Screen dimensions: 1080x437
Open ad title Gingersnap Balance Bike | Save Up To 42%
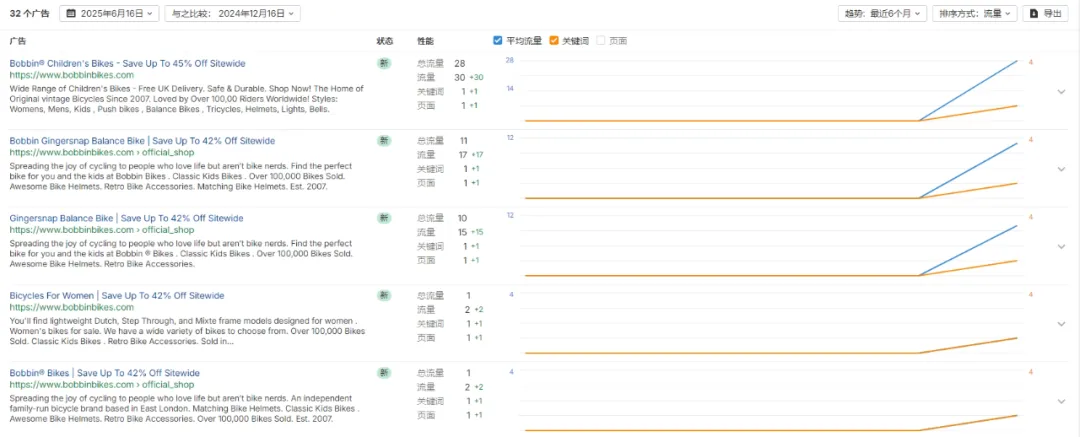127,218
